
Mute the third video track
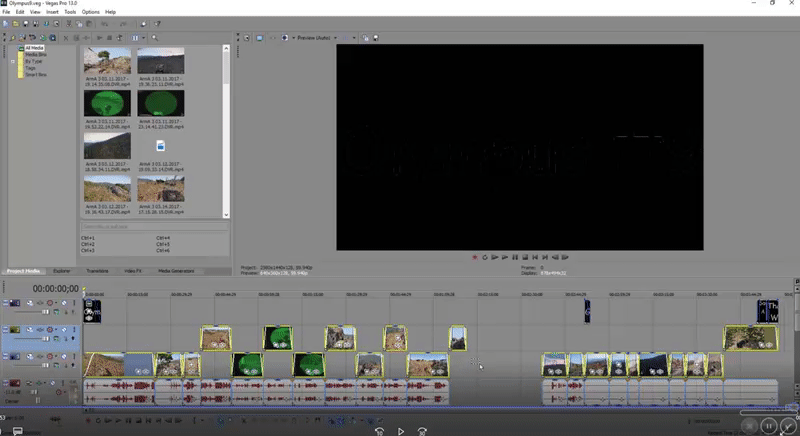[64, 356]
